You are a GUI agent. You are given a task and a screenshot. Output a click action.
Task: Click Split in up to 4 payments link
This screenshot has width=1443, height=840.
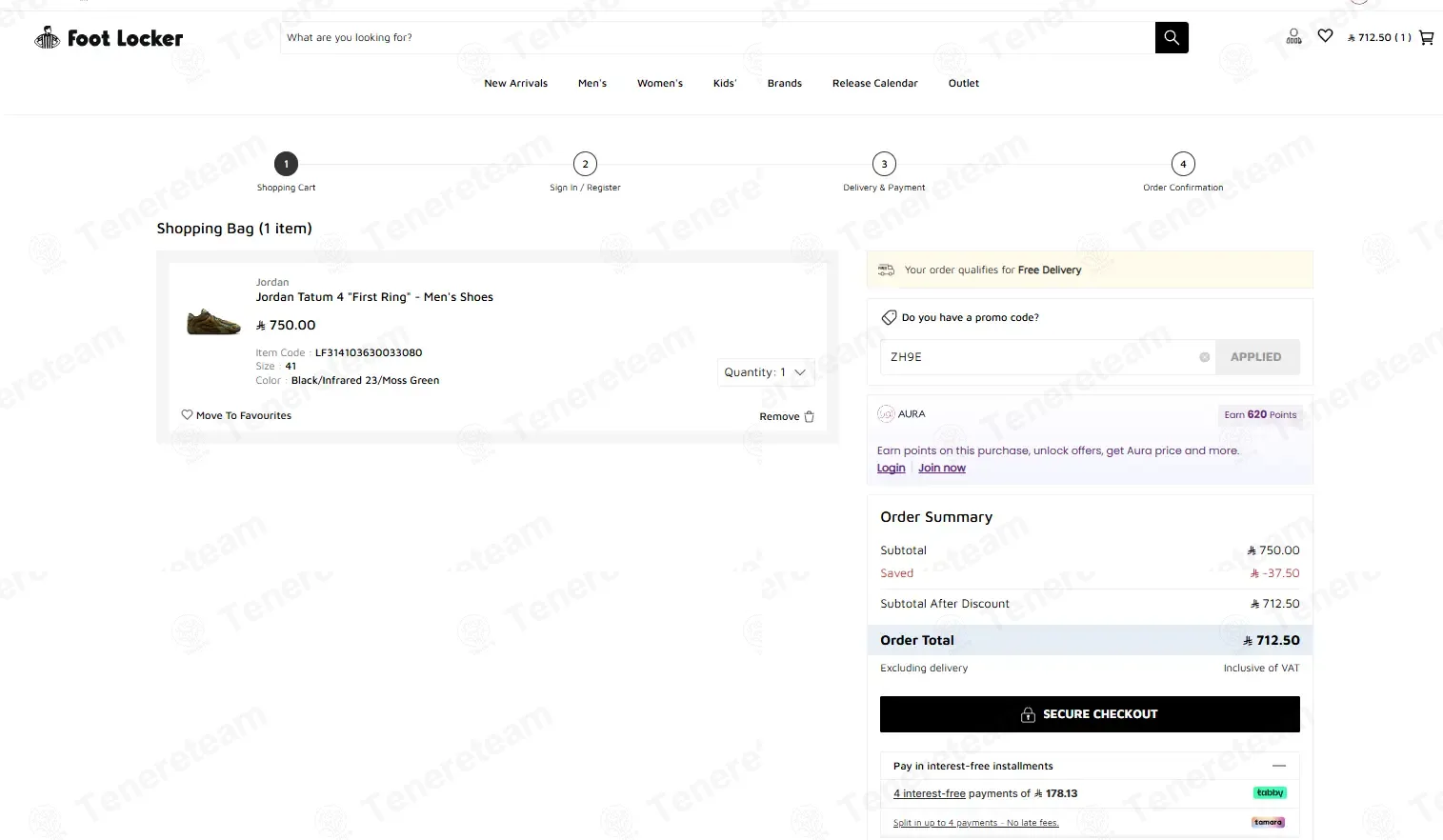(975, 823)
